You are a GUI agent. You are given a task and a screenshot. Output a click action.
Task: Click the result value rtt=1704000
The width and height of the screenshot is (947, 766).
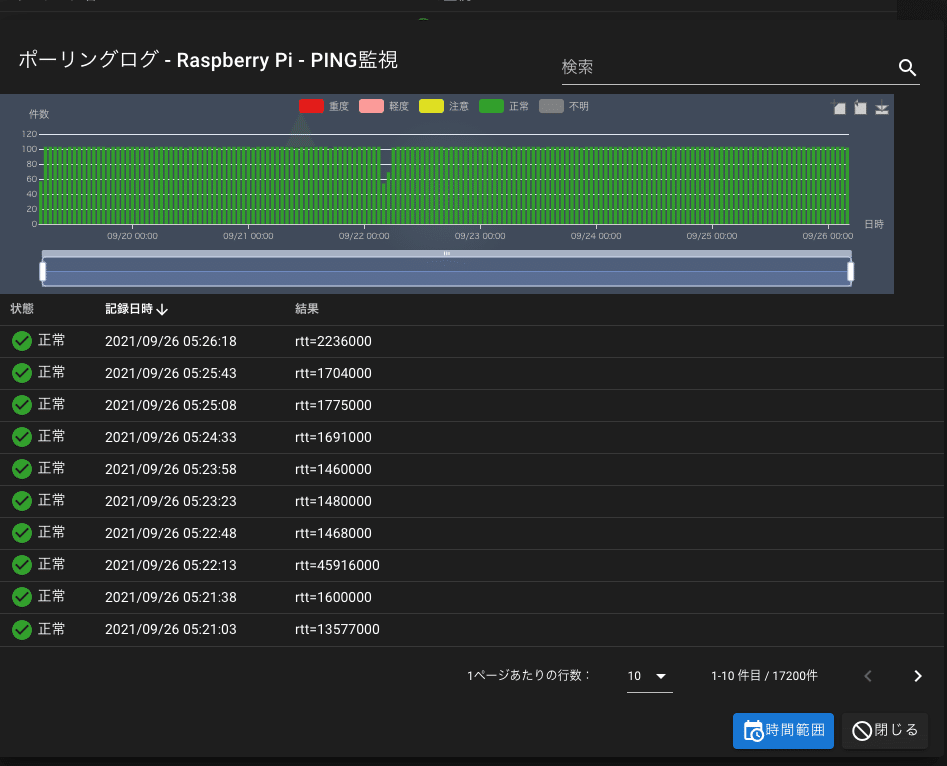tap(333, 373)
